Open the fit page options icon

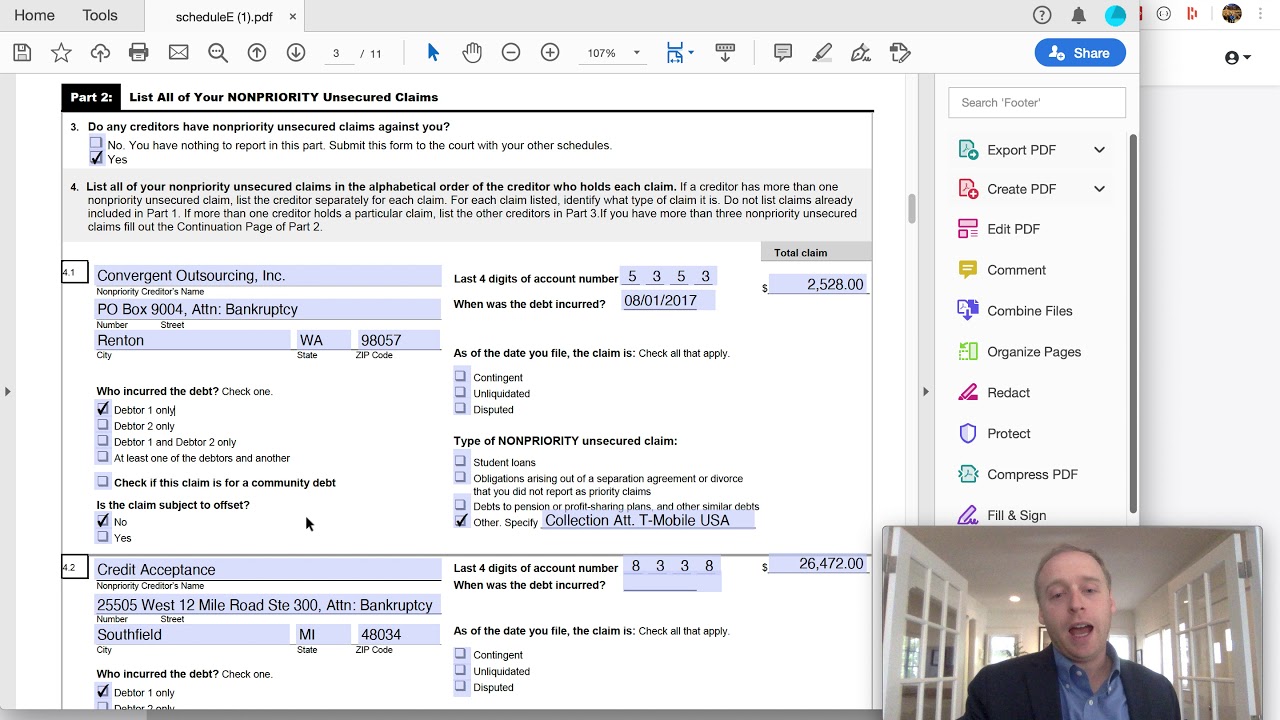[680, 53]
